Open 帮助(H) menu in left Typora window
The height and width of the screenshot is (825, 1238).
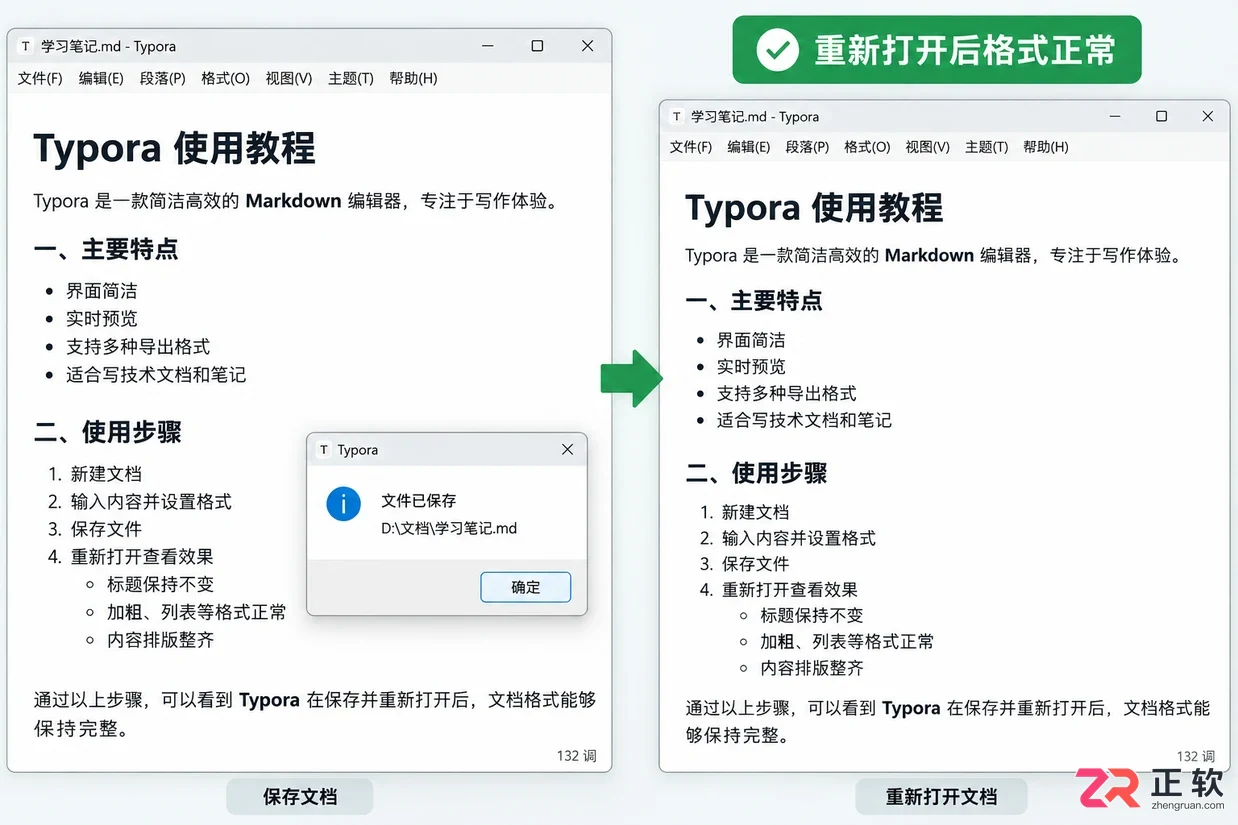413,78
